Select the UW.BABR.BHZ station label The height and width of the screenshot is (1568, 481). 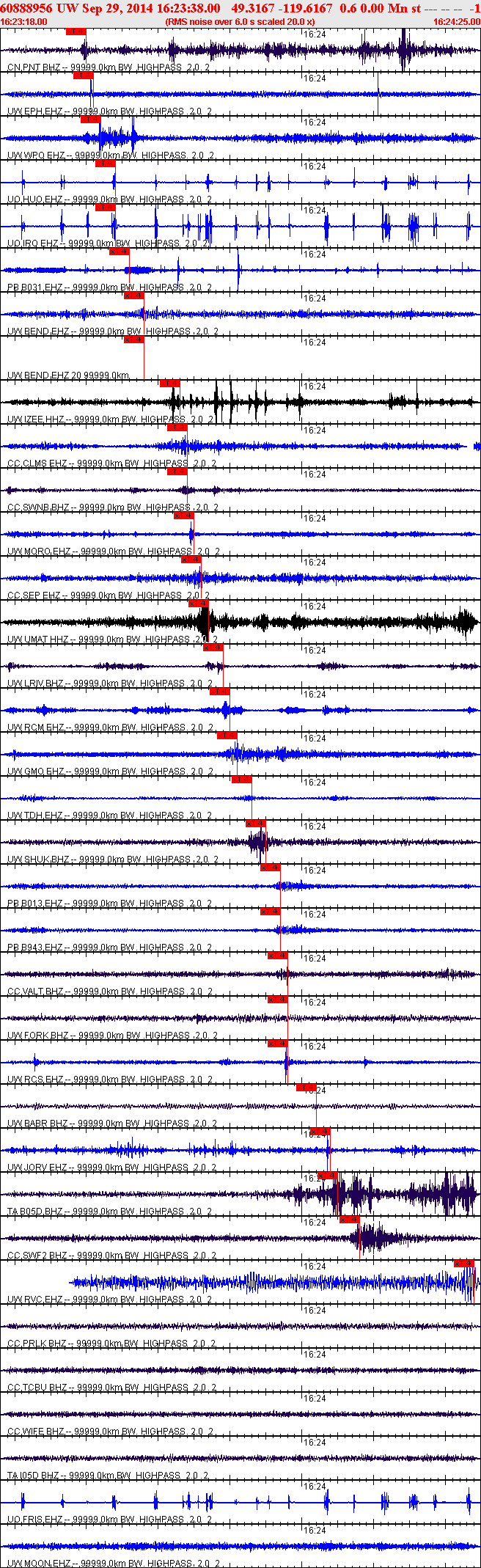[x=111, y=1124]
